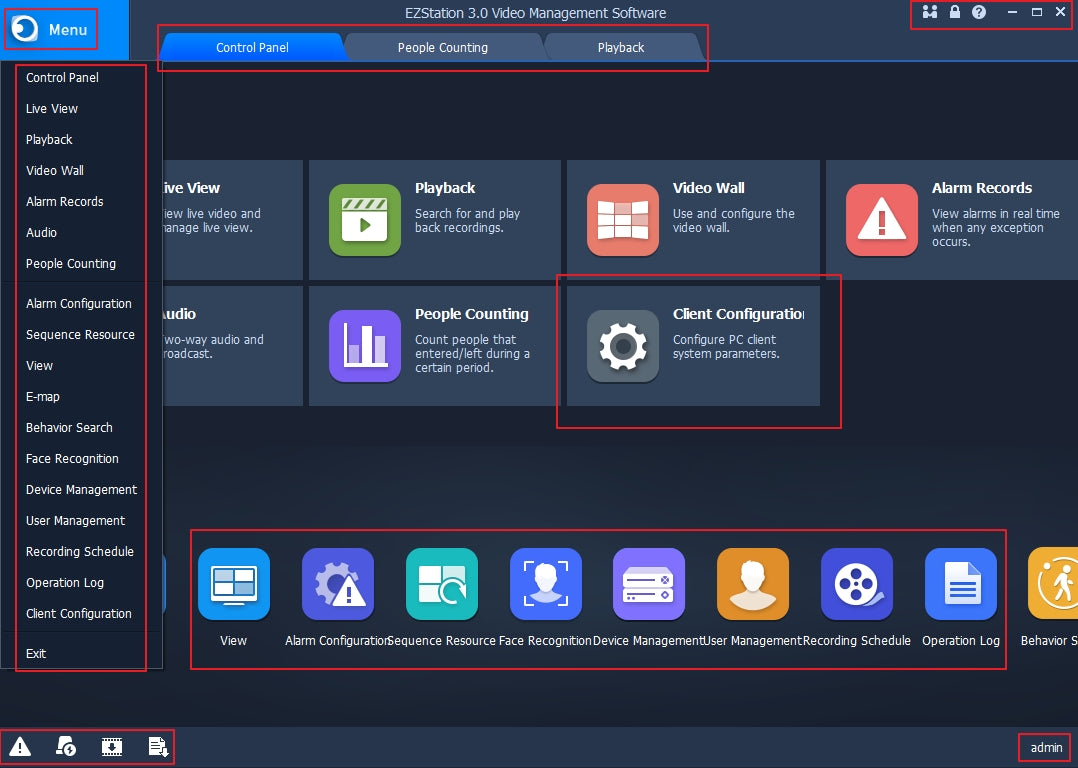
Task: Switch to the People Counting tab
Action: point(442,47)
